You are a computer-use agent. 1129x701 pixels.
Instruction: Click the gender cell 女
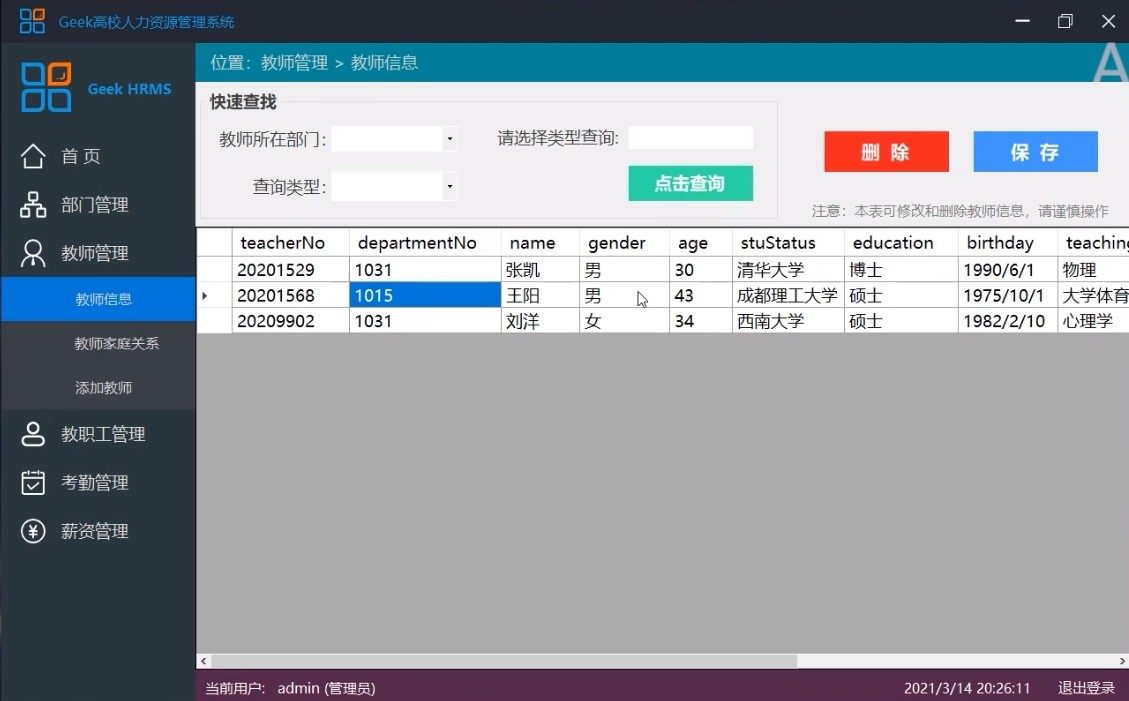(624, 321)
